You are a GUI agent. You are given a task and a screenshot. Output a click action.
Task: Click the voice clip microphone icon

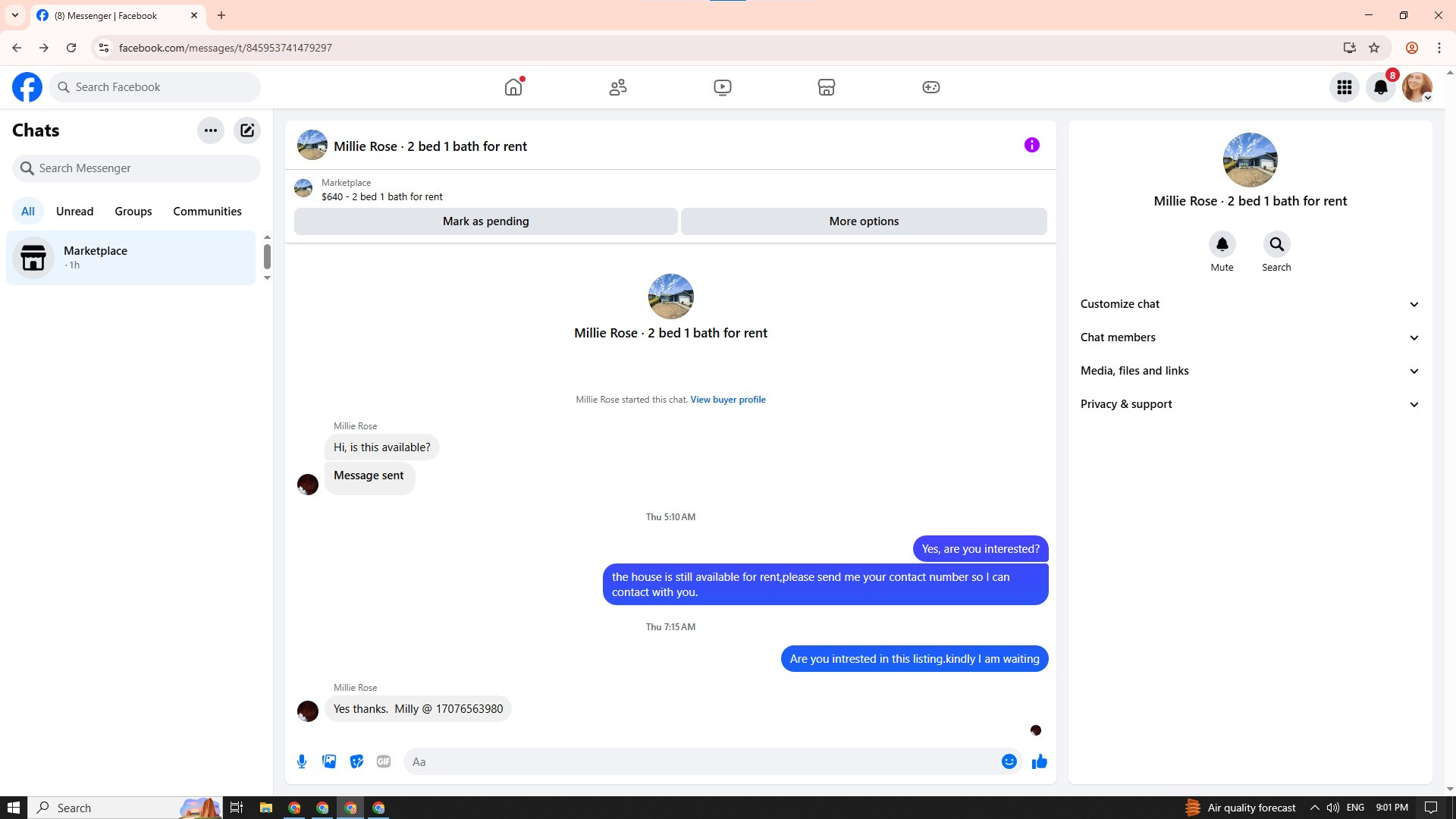[302, 761]
